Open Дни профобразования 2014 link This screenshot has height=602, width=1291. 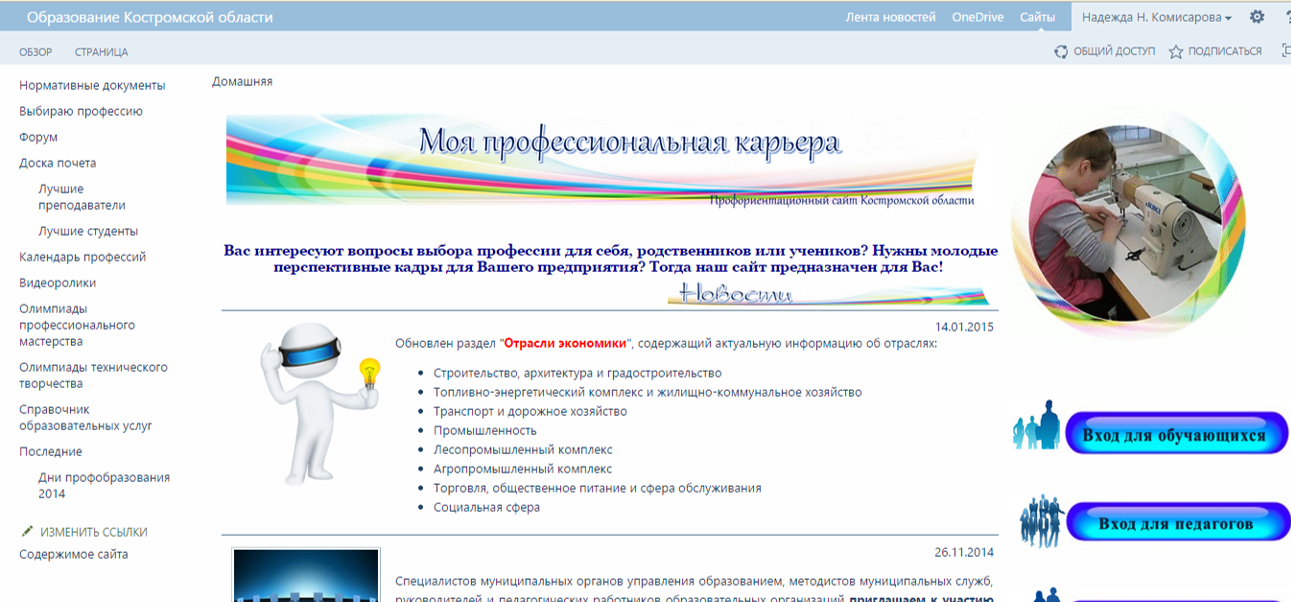[x=104, y=485]
